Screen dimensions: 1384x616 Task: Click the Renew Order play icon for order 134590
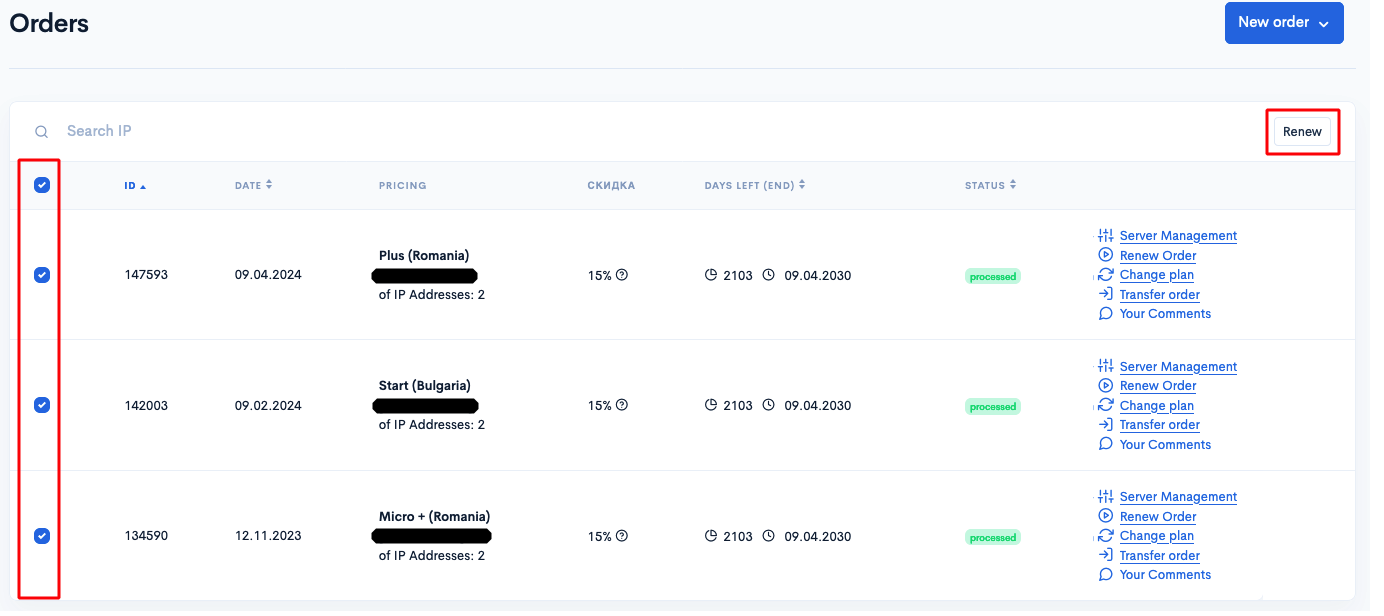1105,516
